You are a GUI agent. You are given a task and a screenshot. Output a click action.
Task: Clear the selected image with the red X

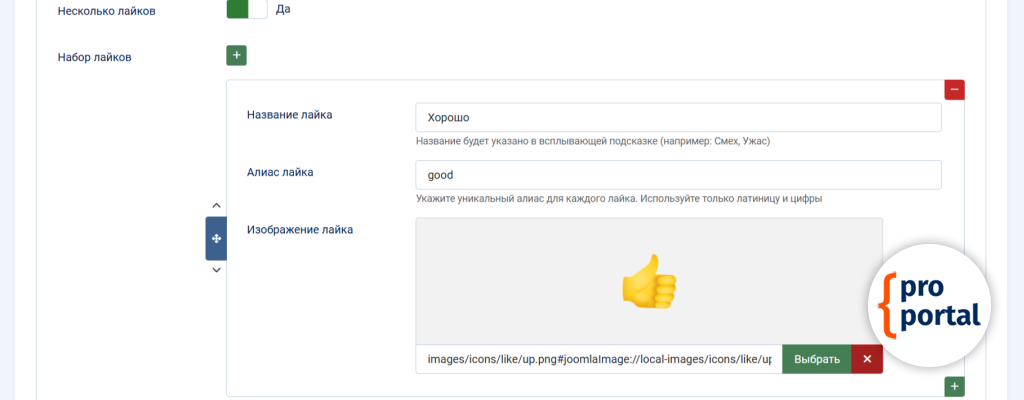coord(867,359)
